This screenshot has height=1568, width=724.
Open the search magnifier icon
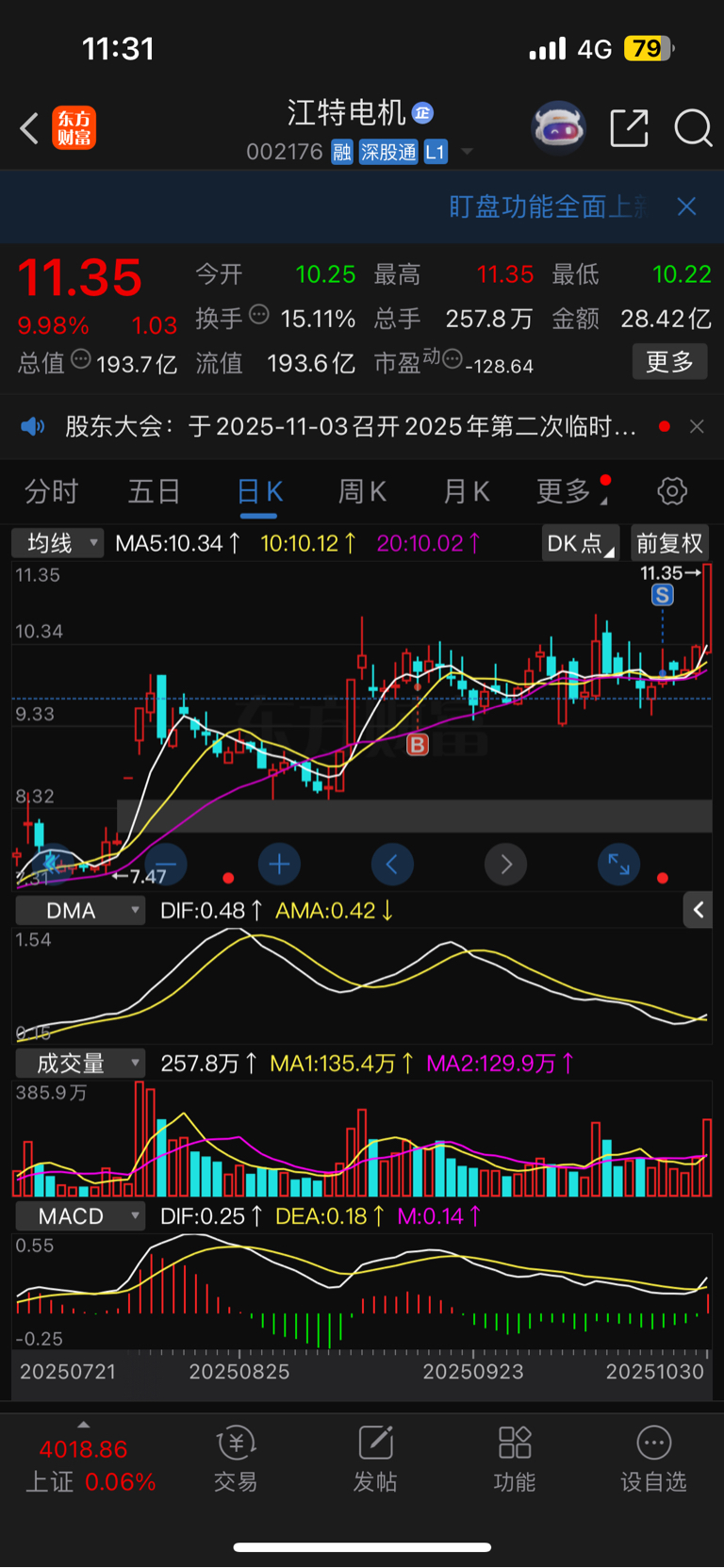click(x=693, y=127)
